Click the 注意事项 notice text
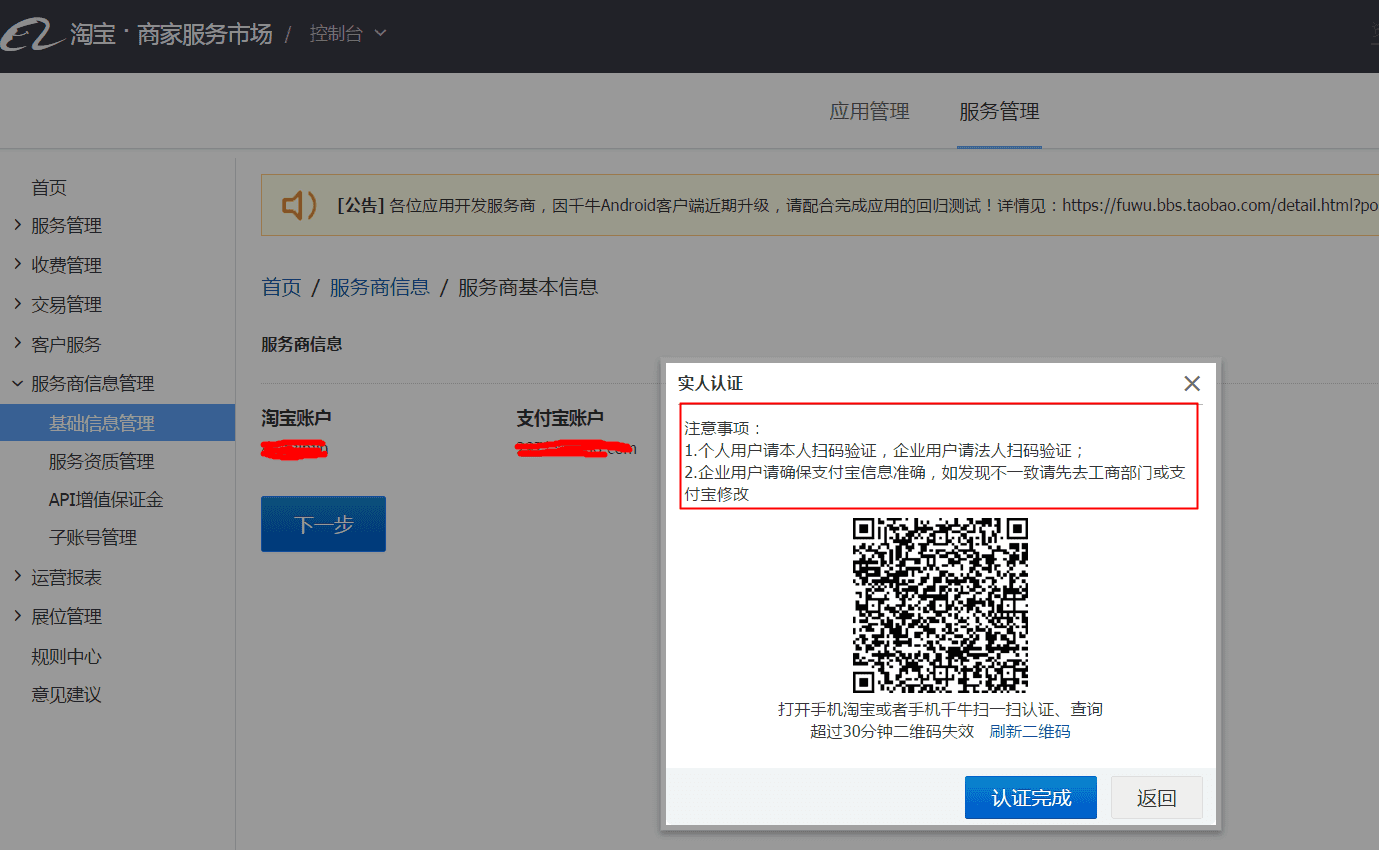This screenshot has height=850, width=1379. tap(724, 428)
